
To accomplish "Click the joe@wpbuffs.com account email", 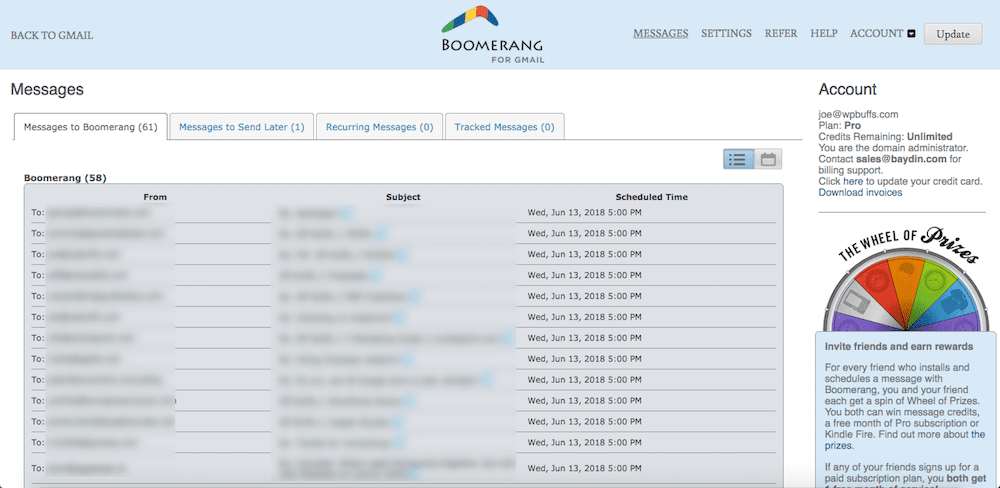I will 858,115.
